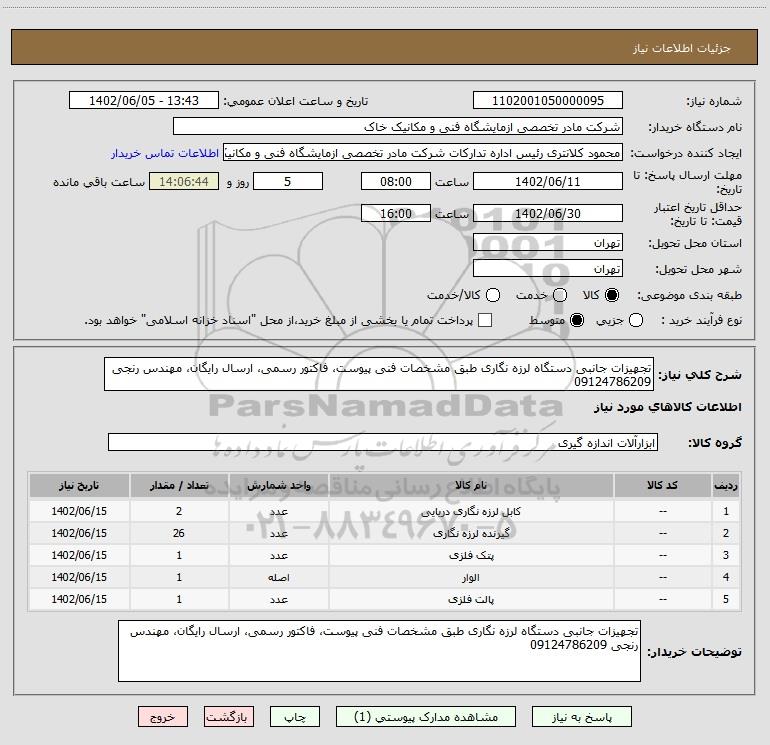
Task: Select item پتک فلزی
Action: click(471, 555)
